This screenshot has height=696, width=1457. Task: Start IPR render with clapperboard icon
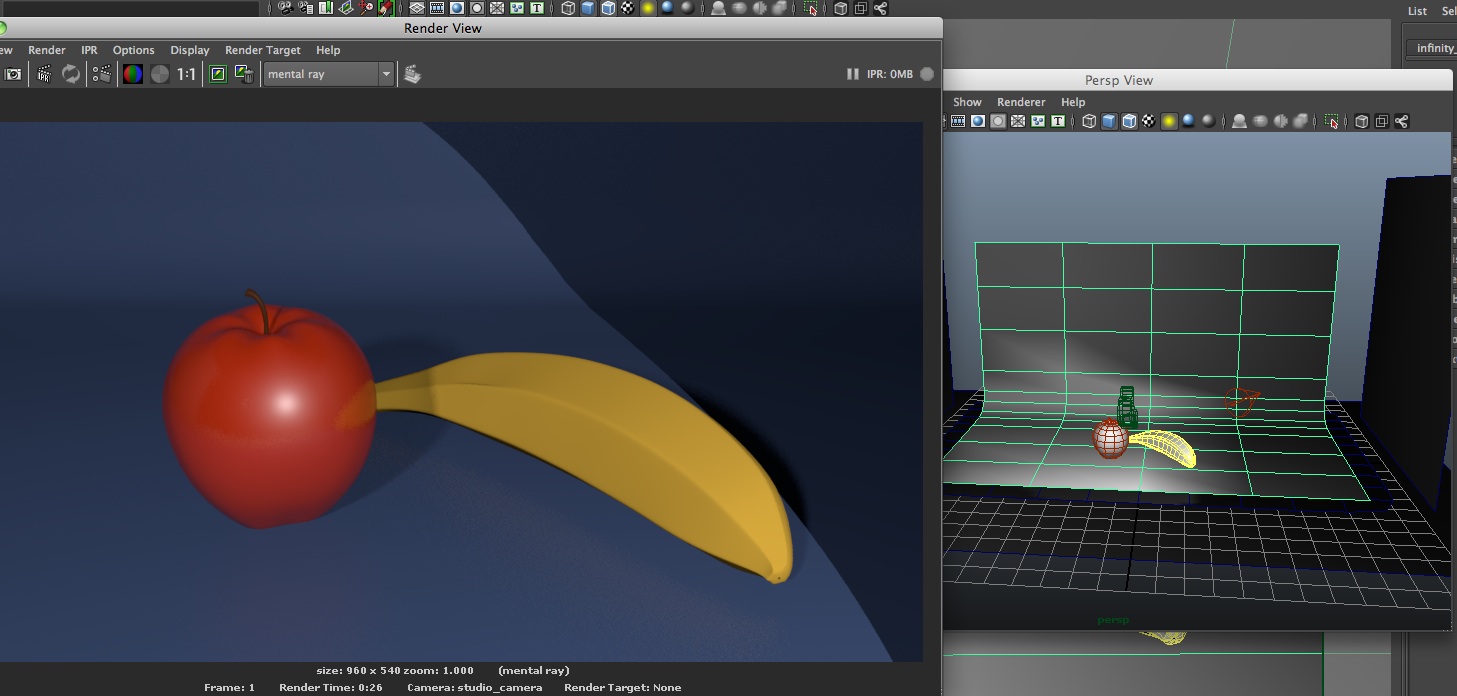point(44,74)
